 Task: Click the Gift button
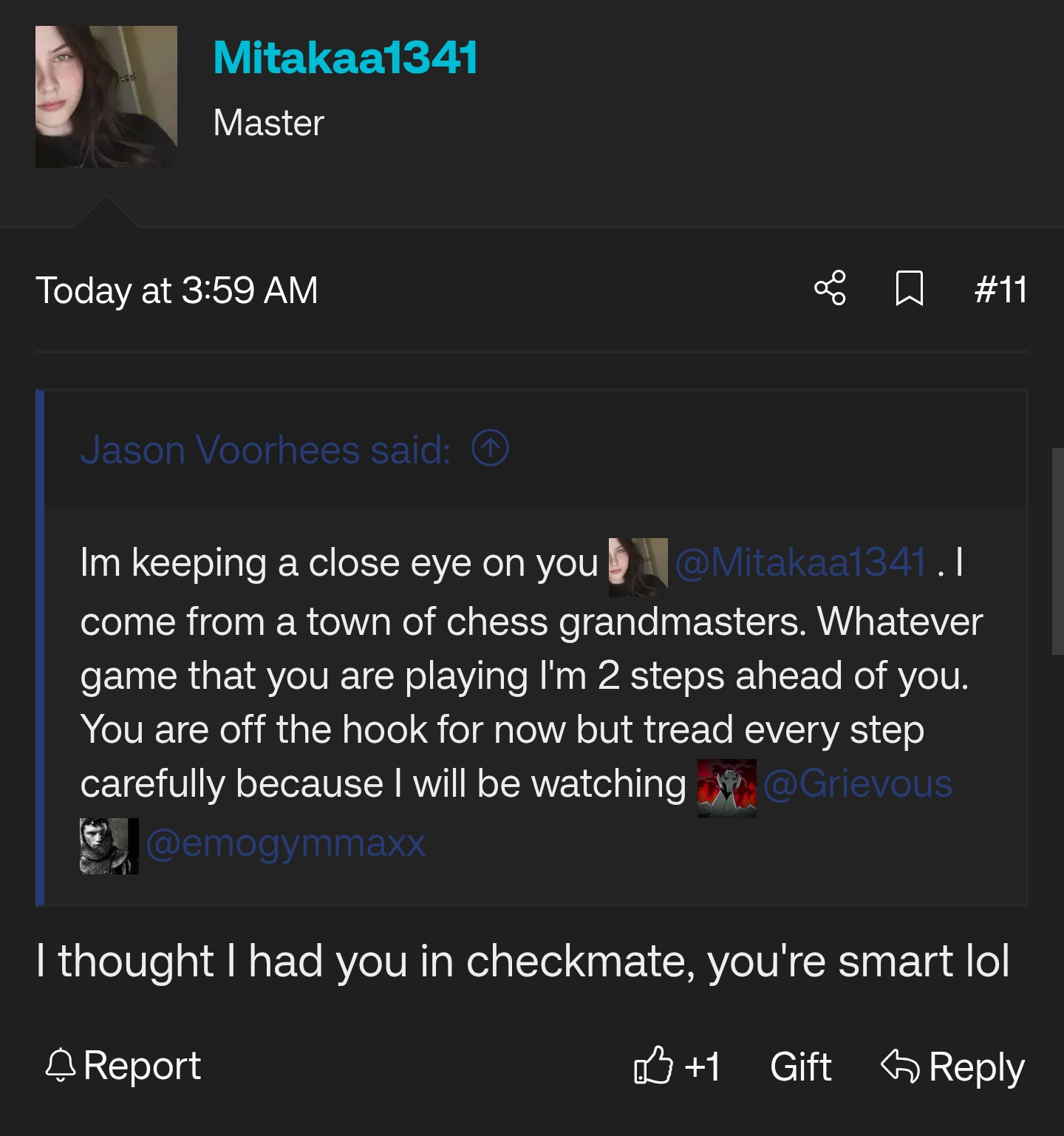click(x=800, y=1067)
